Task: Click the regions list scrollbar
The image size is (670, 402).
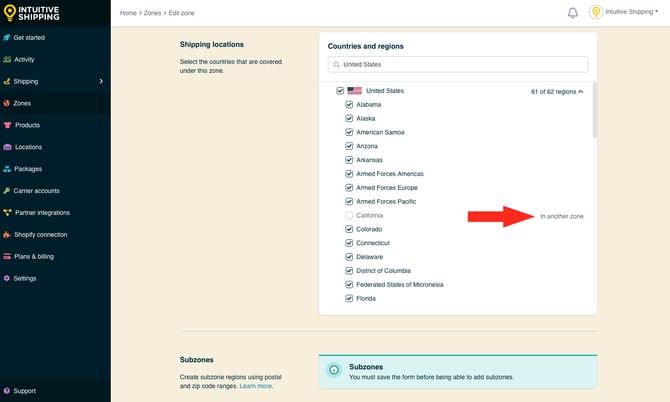Action: [593, 110]
